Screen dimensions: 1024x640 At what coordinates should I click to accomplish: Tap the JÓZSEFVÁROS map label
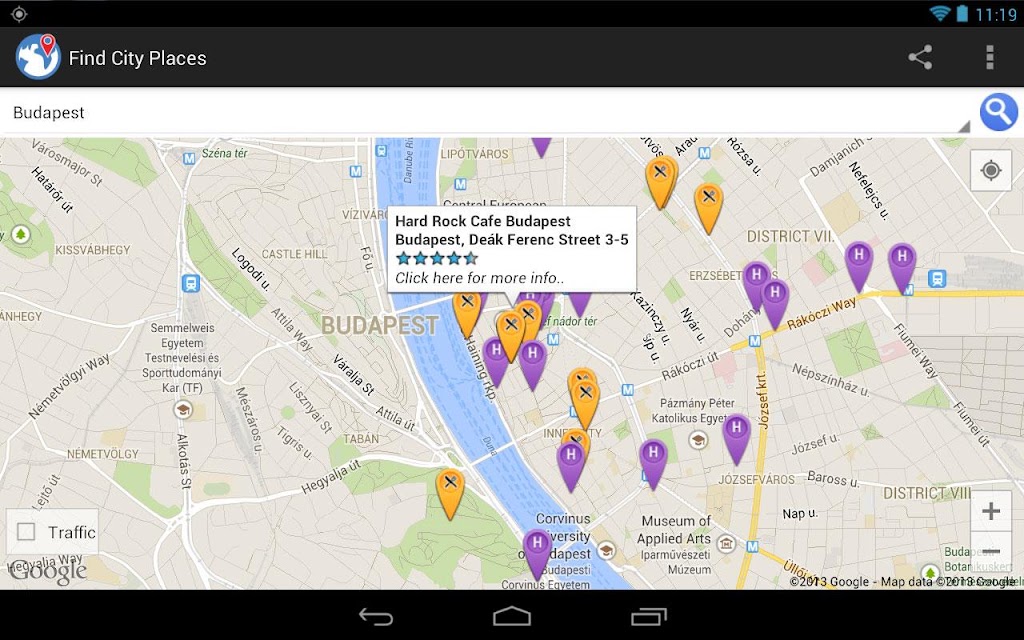[756, 479]
